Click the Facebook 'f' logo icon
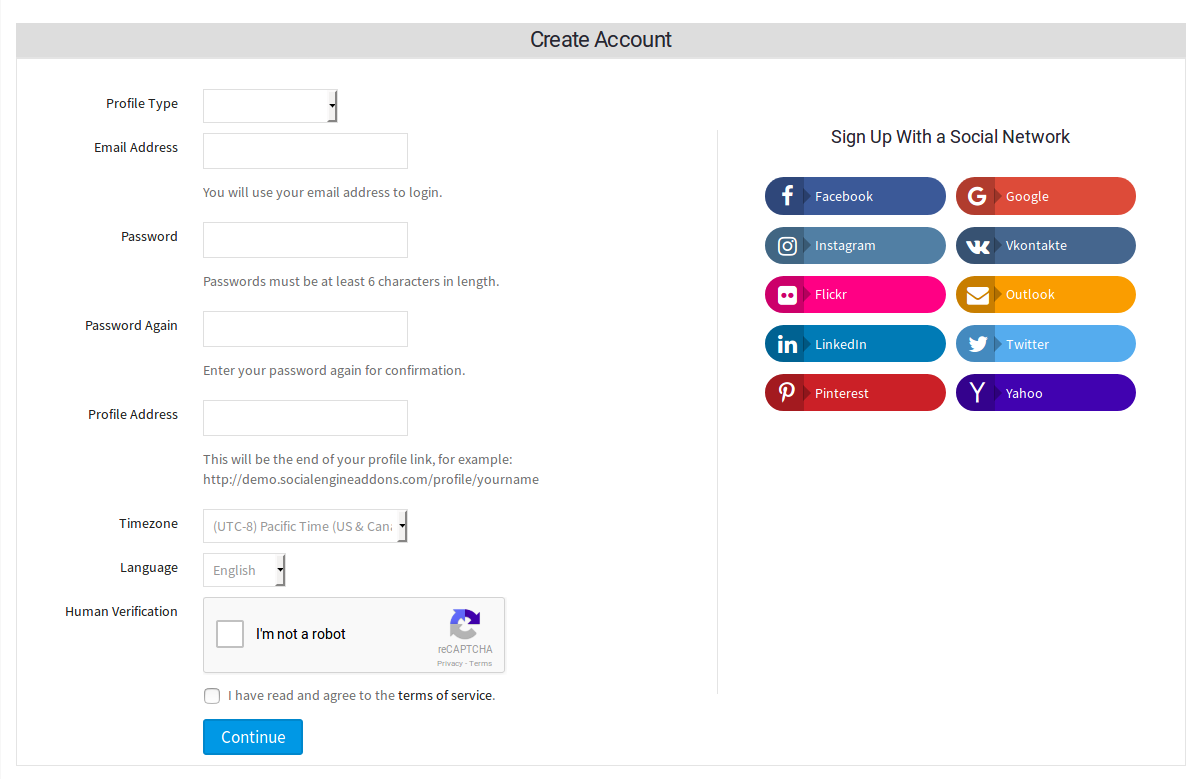 pos(787,196)
